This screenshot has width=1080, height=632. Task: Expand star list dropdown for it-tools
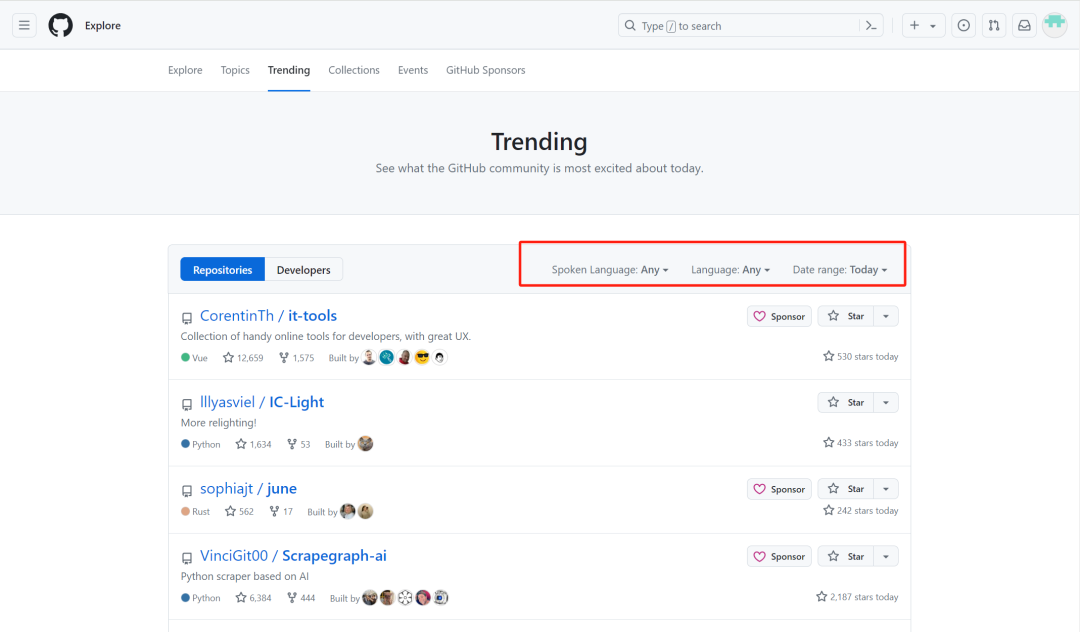[886, 316]
